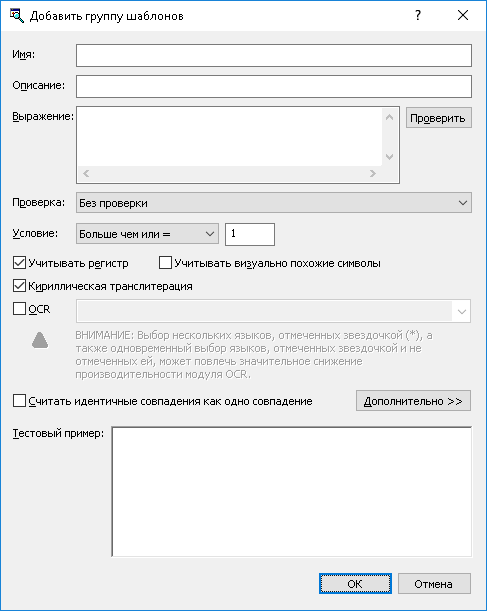This screenshot has width=487, height=611.
Task: Check Считать идентичные совпадения как одно совпадение
Action: tap(19, 401)
